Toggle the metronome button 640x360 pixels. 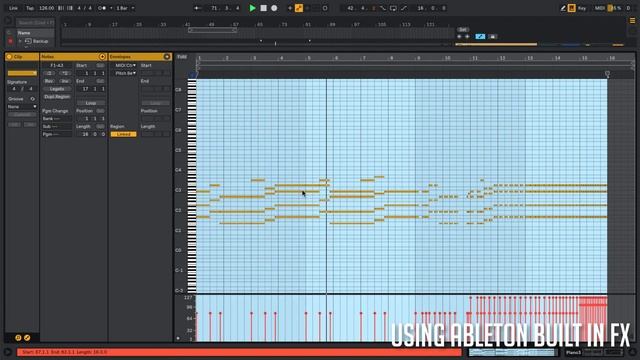click(102, 8)
